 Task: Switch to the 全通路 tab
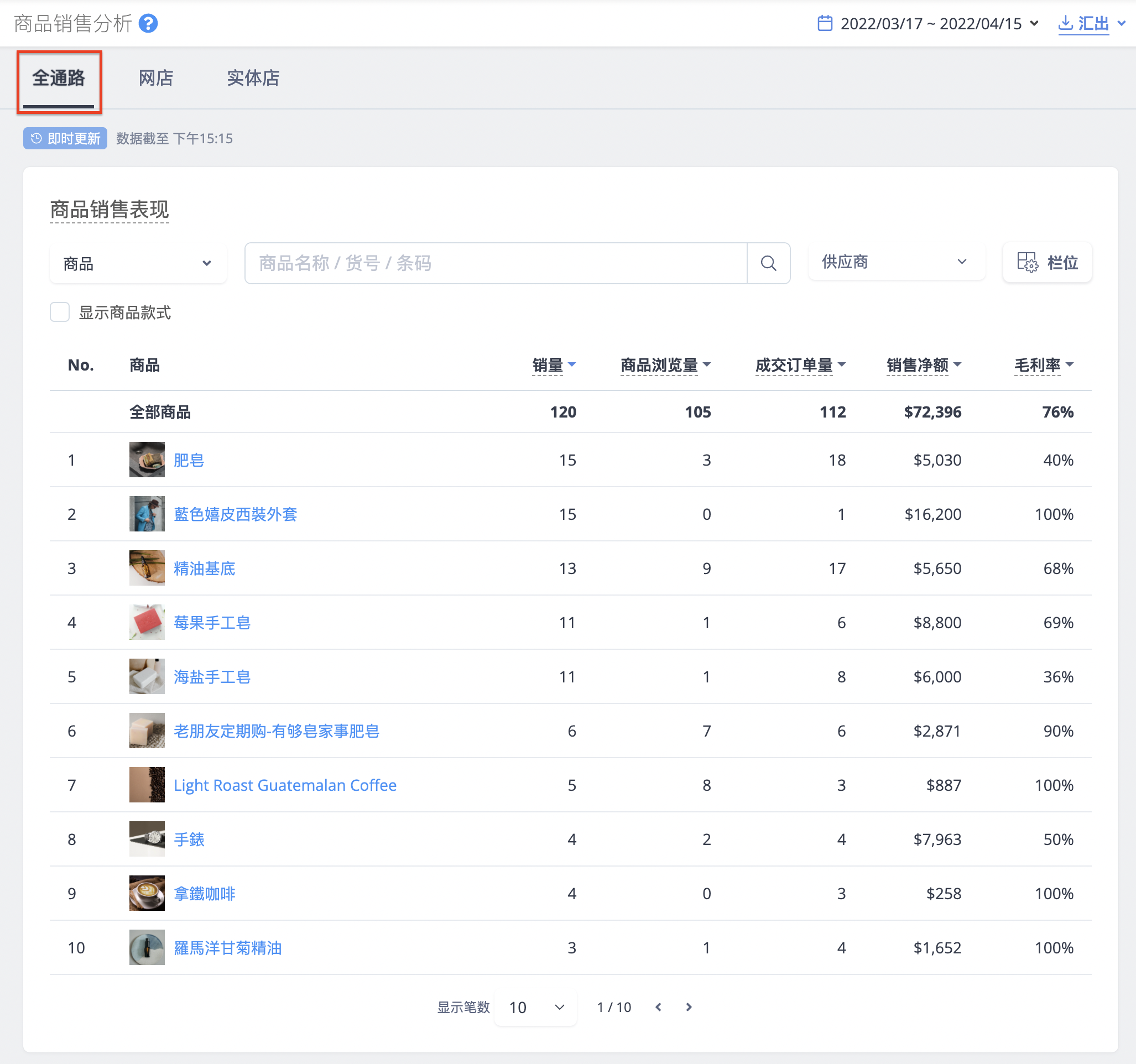pos(58,79)
